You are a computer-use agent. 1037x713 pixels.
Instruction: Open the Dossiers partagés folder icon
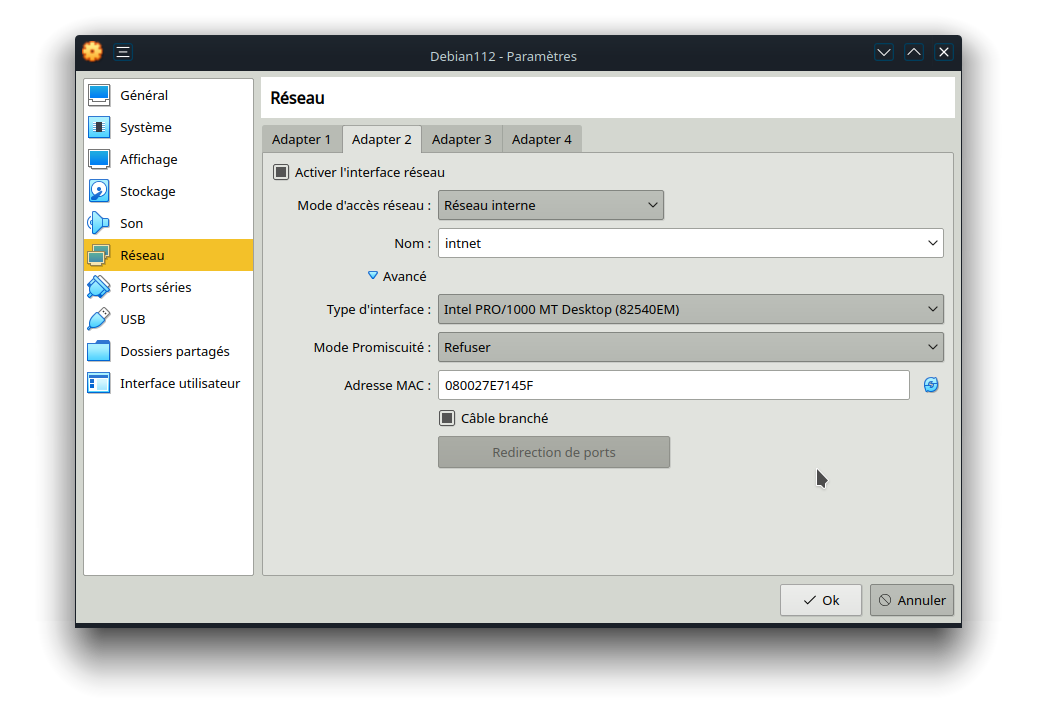coord(99,352)
